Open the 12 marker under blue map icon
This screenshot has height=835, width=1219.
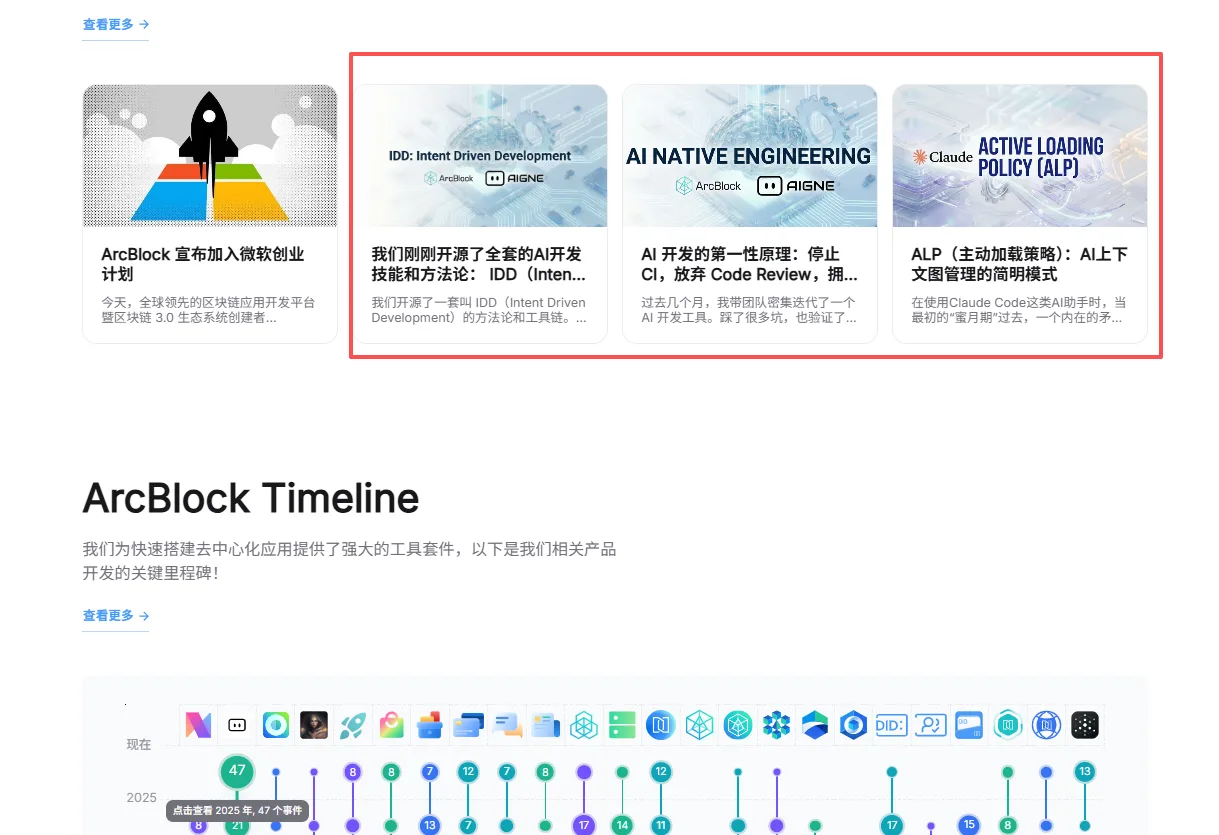[661, 772]
